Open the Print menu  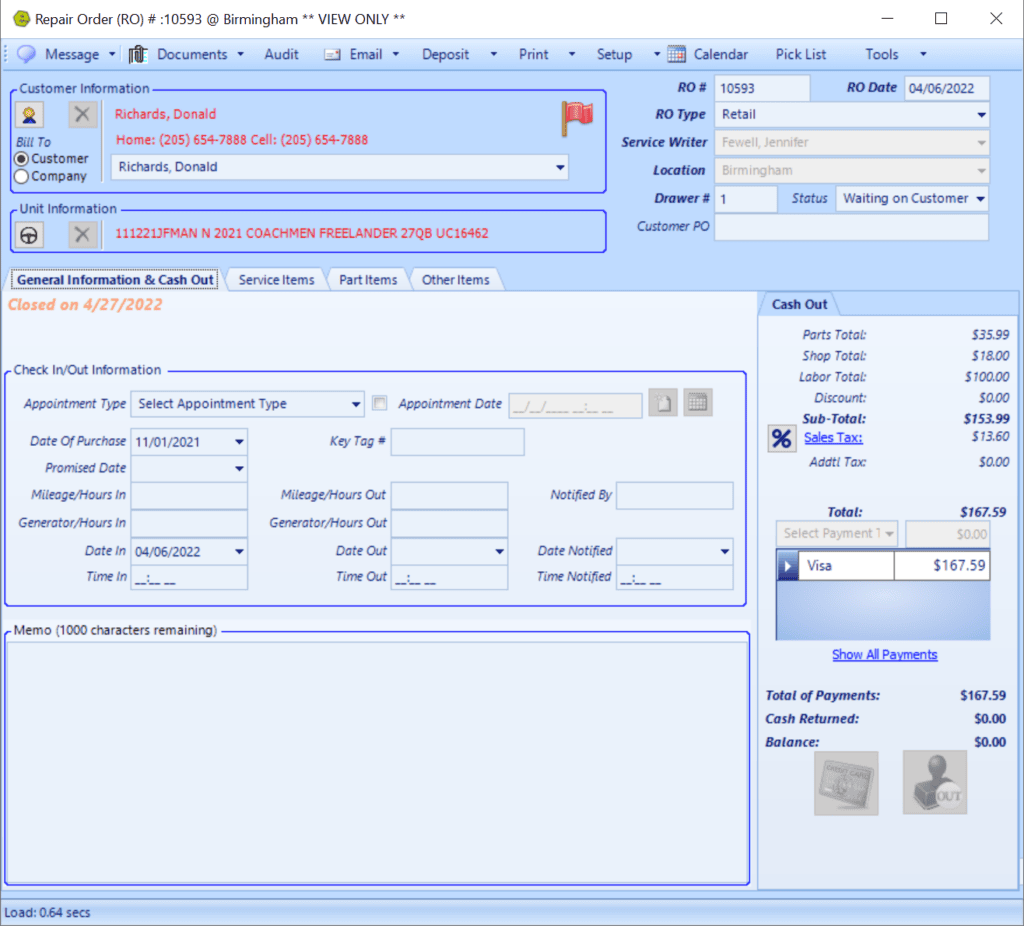(533, 54)
